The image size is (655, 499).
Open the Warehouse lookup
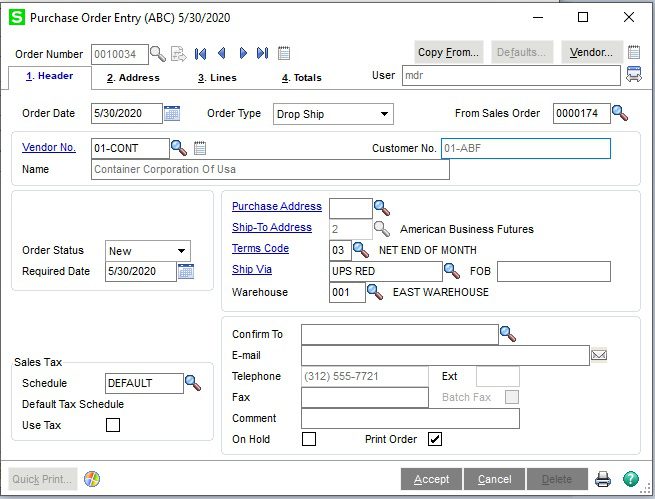(375, 292)
